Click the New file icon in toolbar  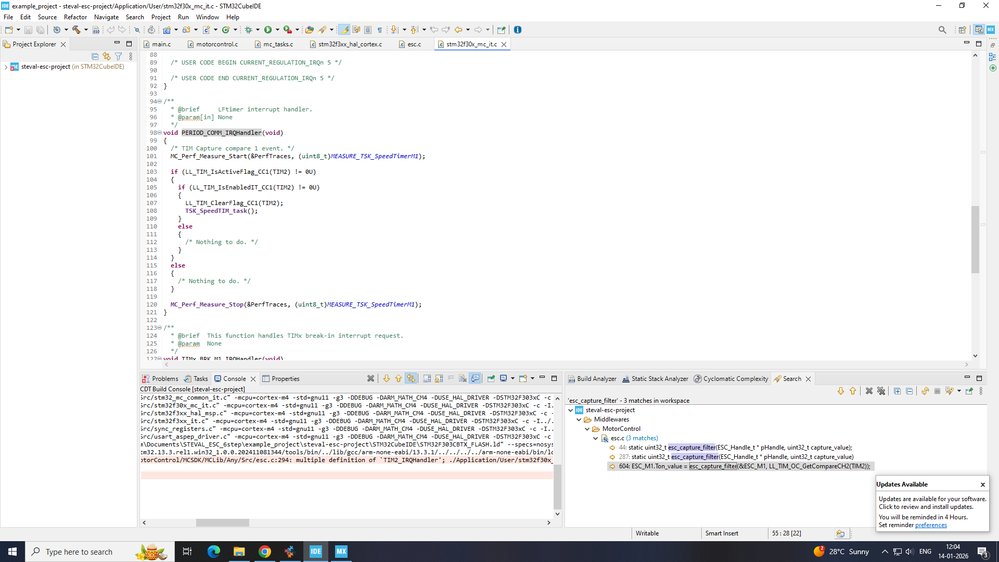8,29
